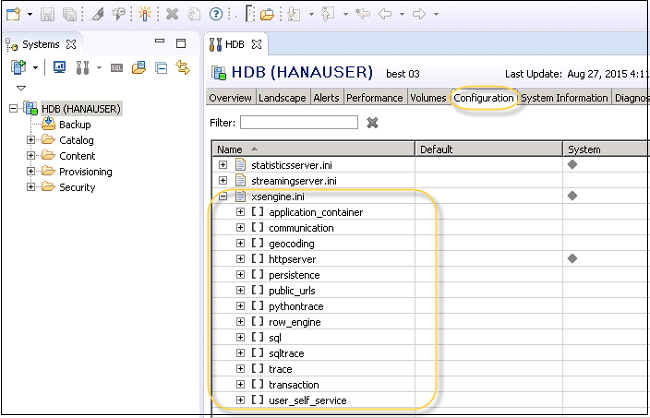
Task: Open the Alerts tab
Action: 326,98
